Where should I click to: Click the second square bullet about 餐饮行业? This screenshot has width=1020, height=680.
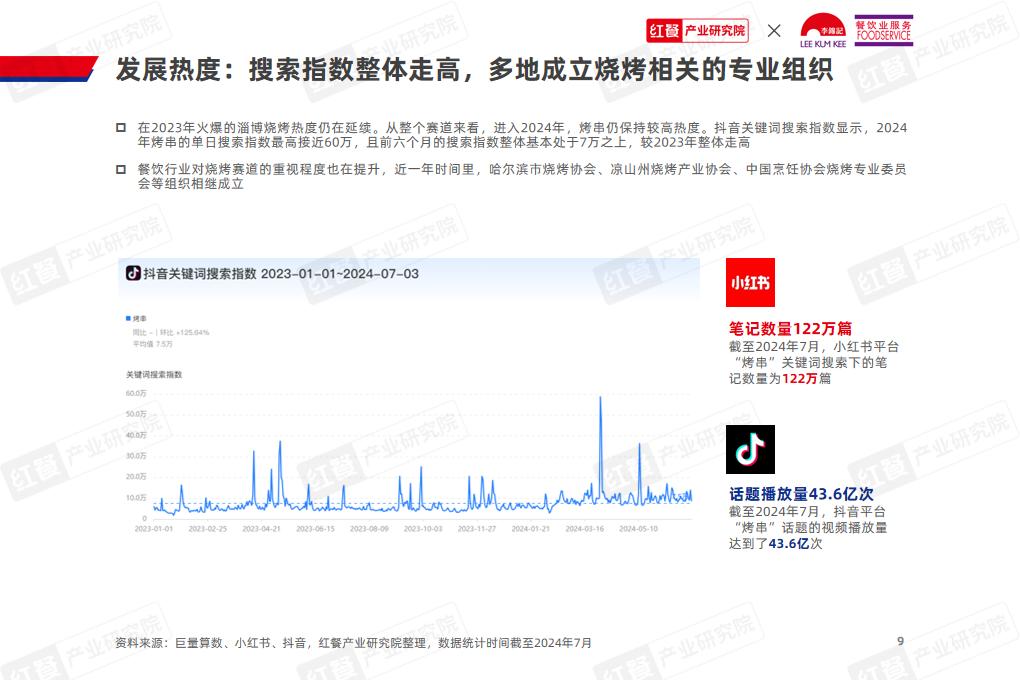pos(120,169)
